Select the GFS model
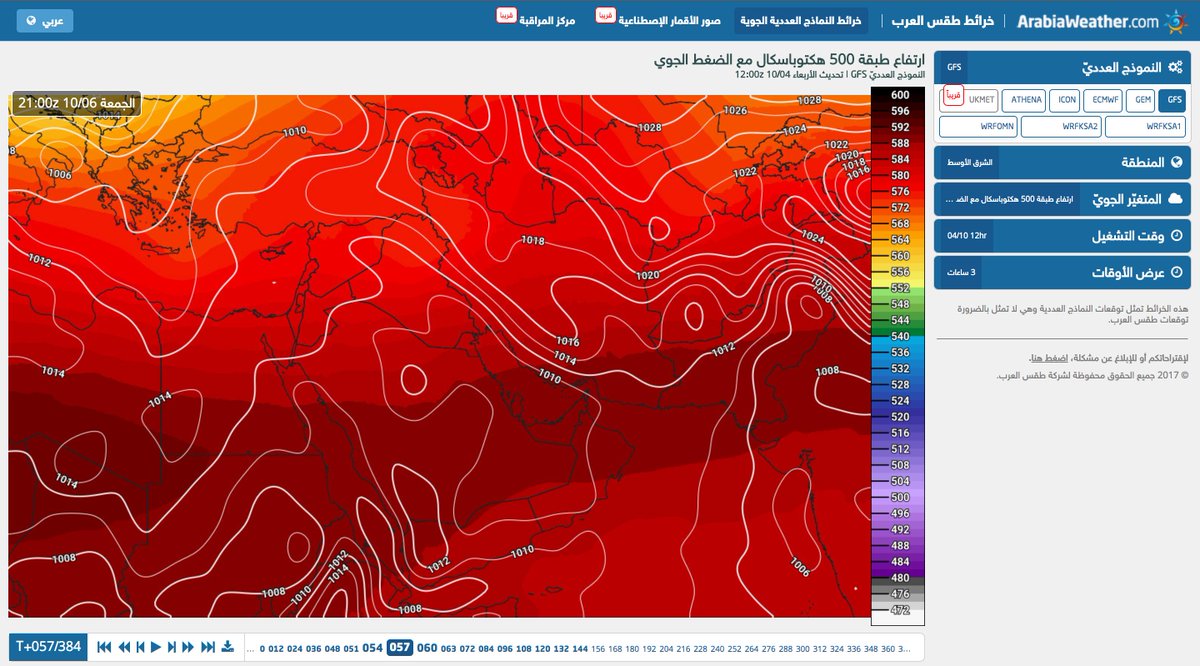 click(x=1174, y=100)
